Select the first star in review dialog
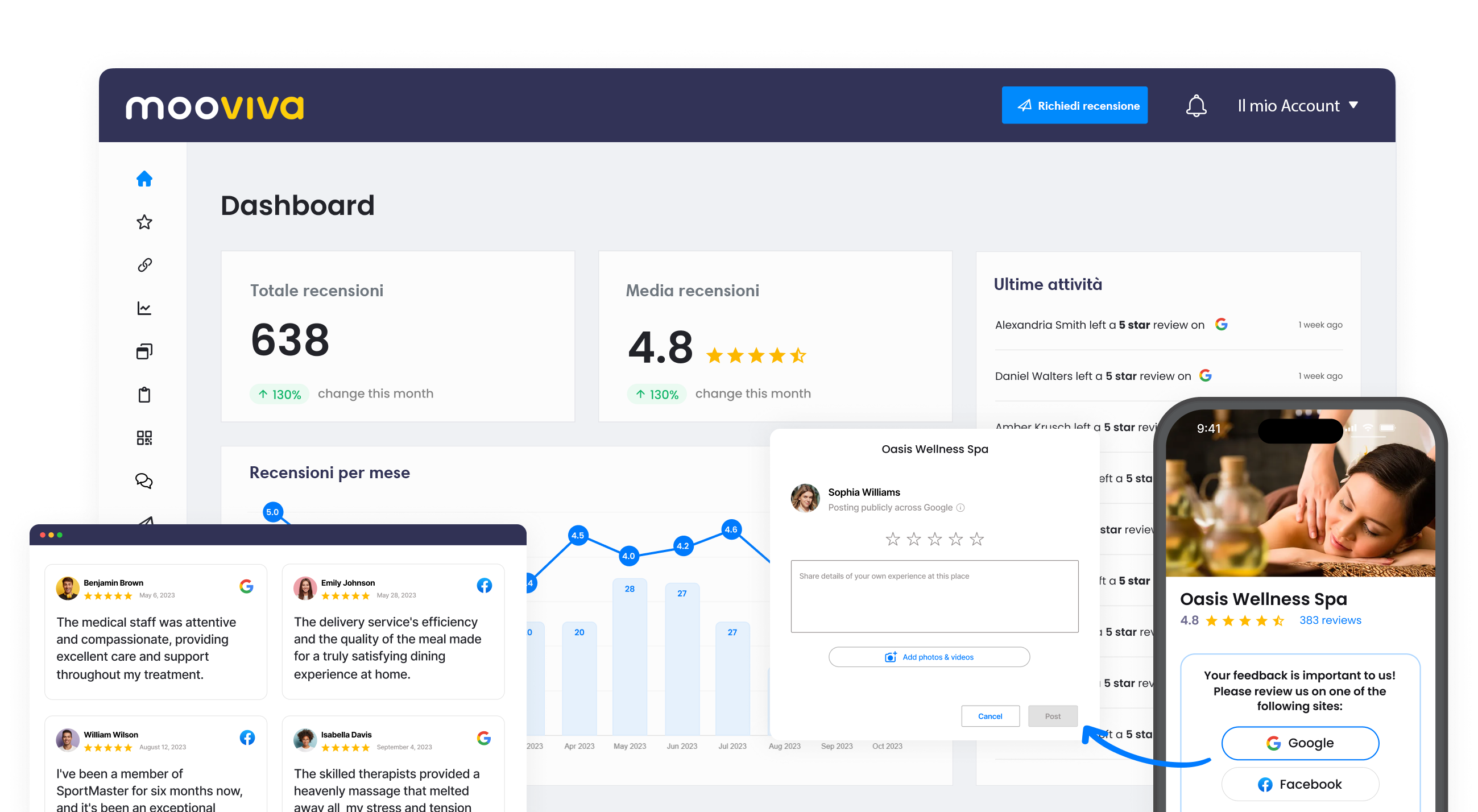1478x812 pixels. 892,539
